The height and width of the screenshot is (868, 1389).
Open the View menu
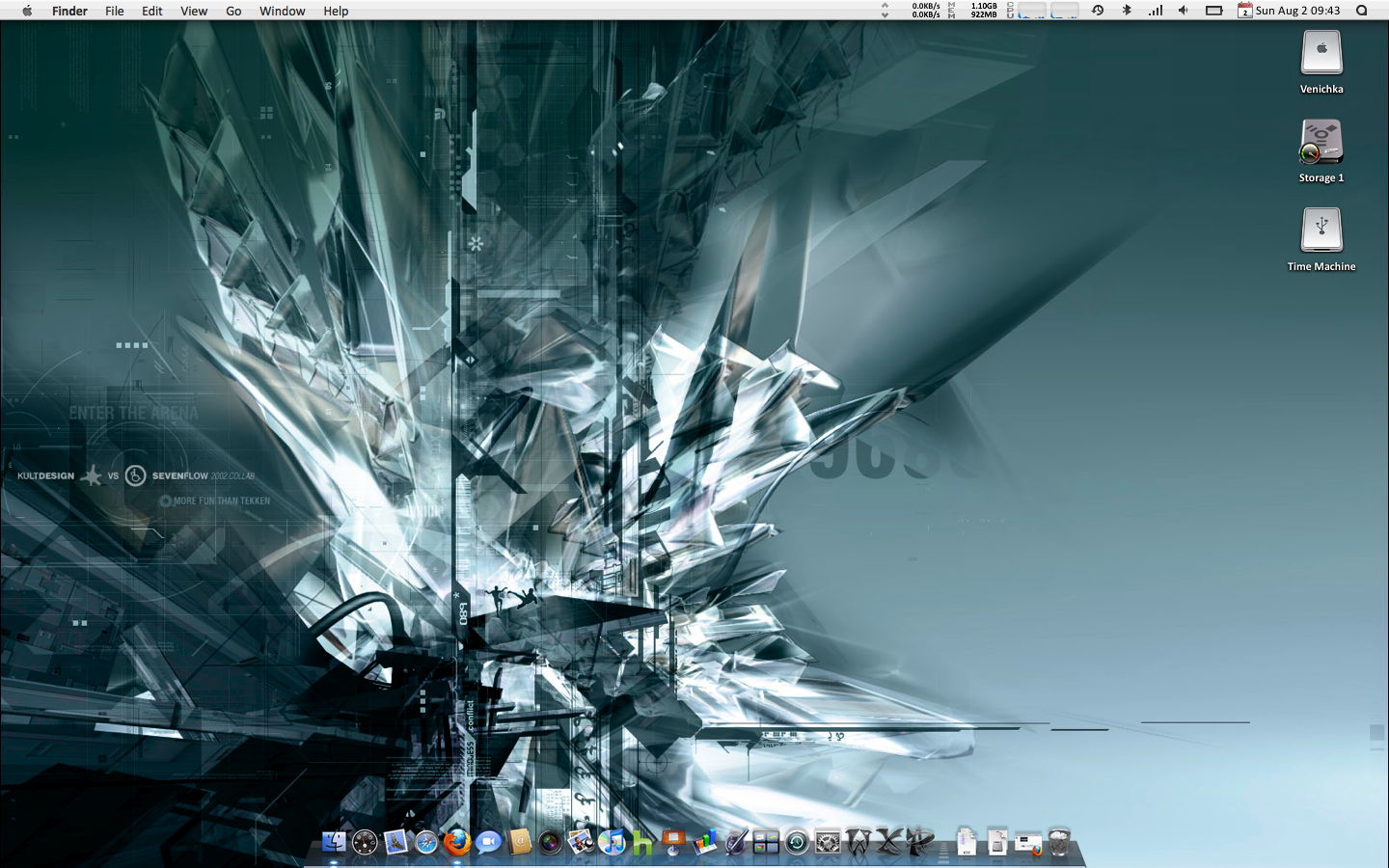coord(194,11)
